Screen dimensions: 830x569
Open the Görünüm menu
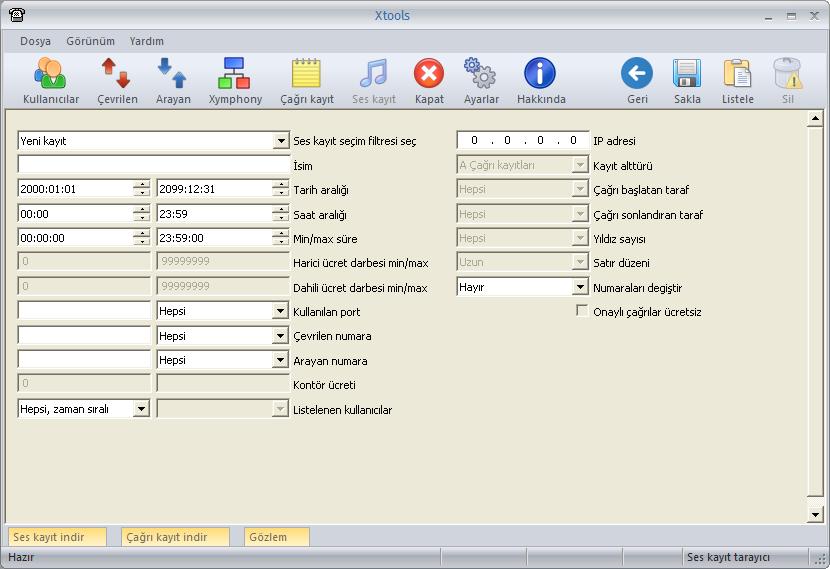coord(90,41)
